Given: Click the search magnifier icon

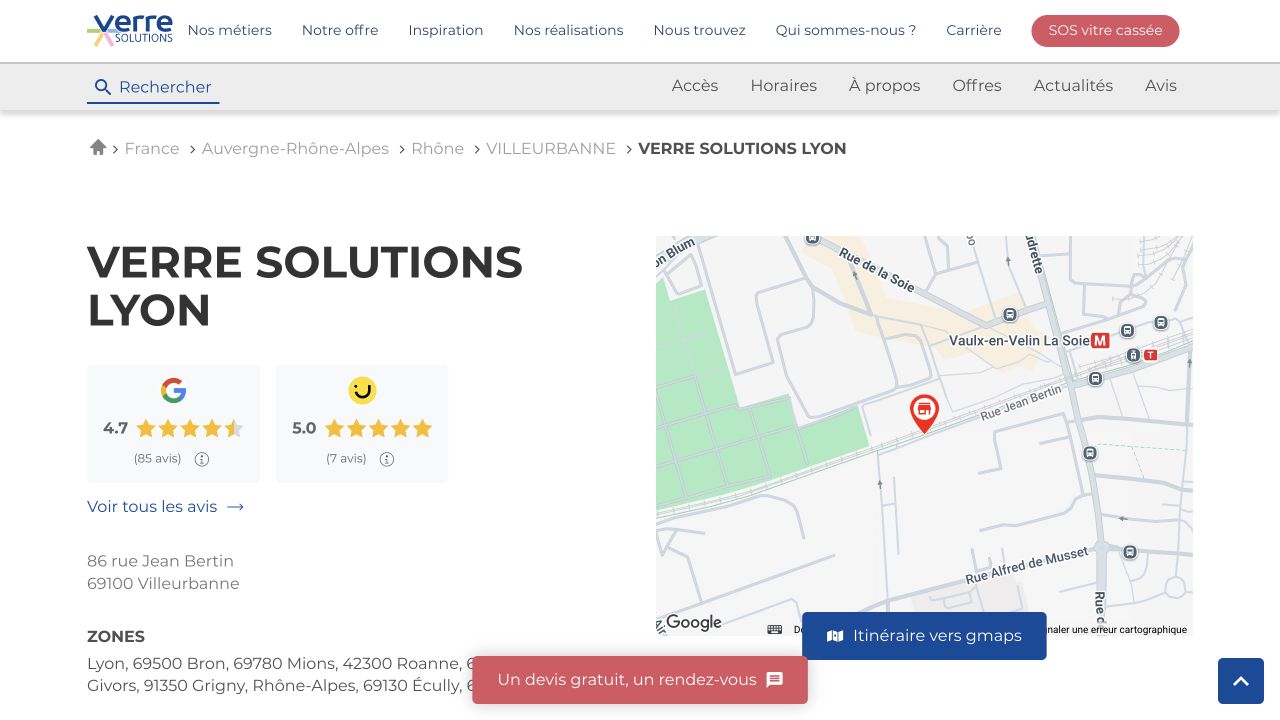Looking at the screenshot, I should pos(102,87).
